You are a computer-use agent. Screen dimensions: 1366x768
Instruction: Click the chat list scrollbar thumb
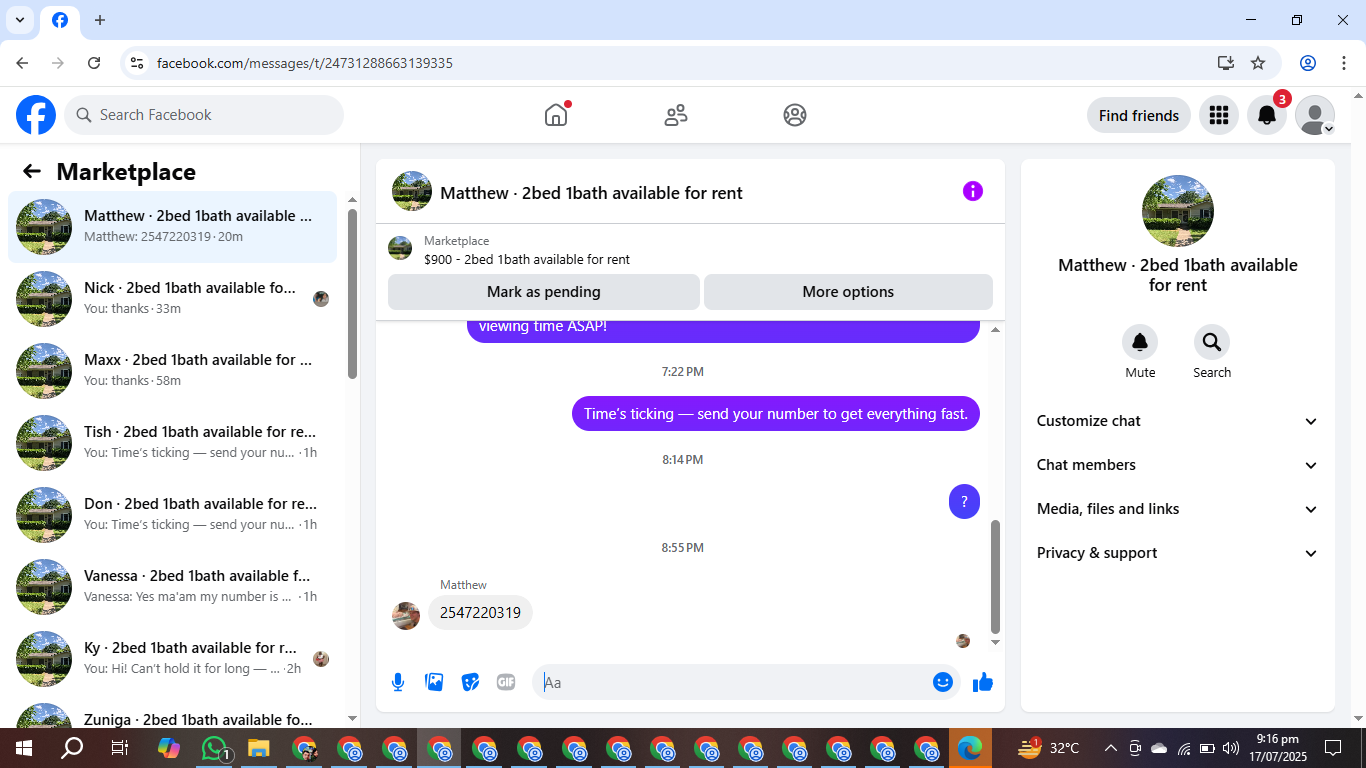352,293
